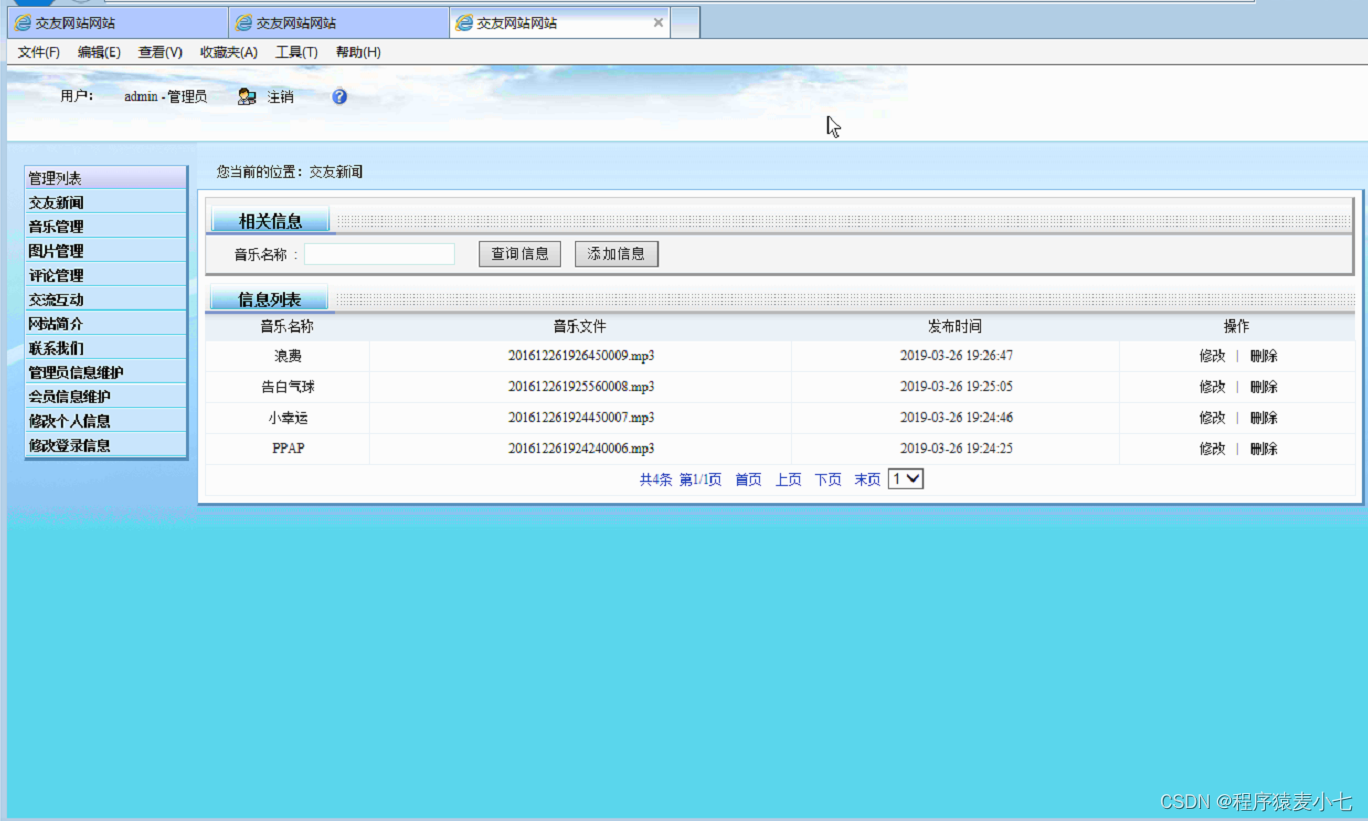This screenshot has height=821, width=1368.
Task: Click the music name 告白气球 cell
Action: 288,386
